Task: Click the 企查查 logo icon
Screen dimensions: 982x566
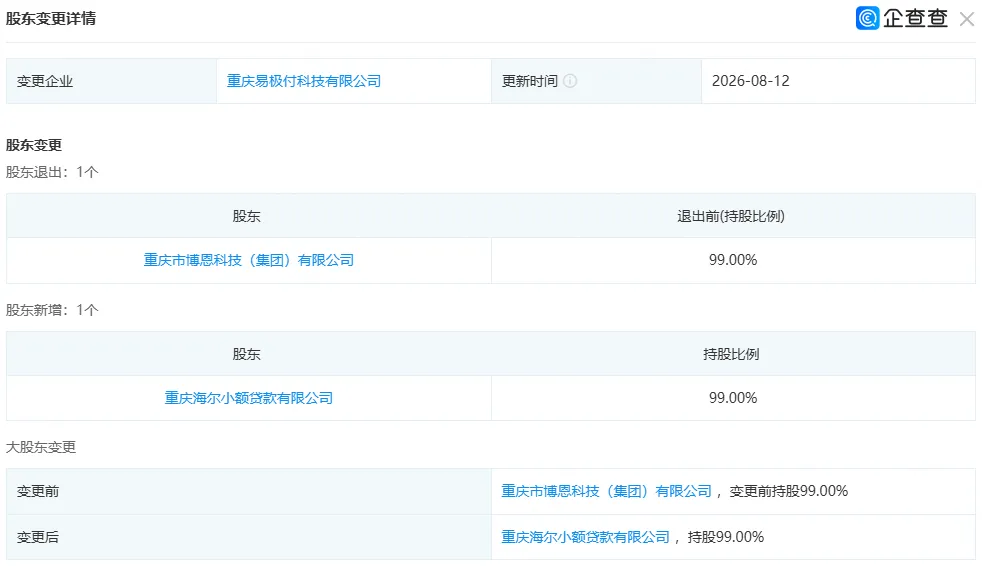Action: tap(867, 18)
